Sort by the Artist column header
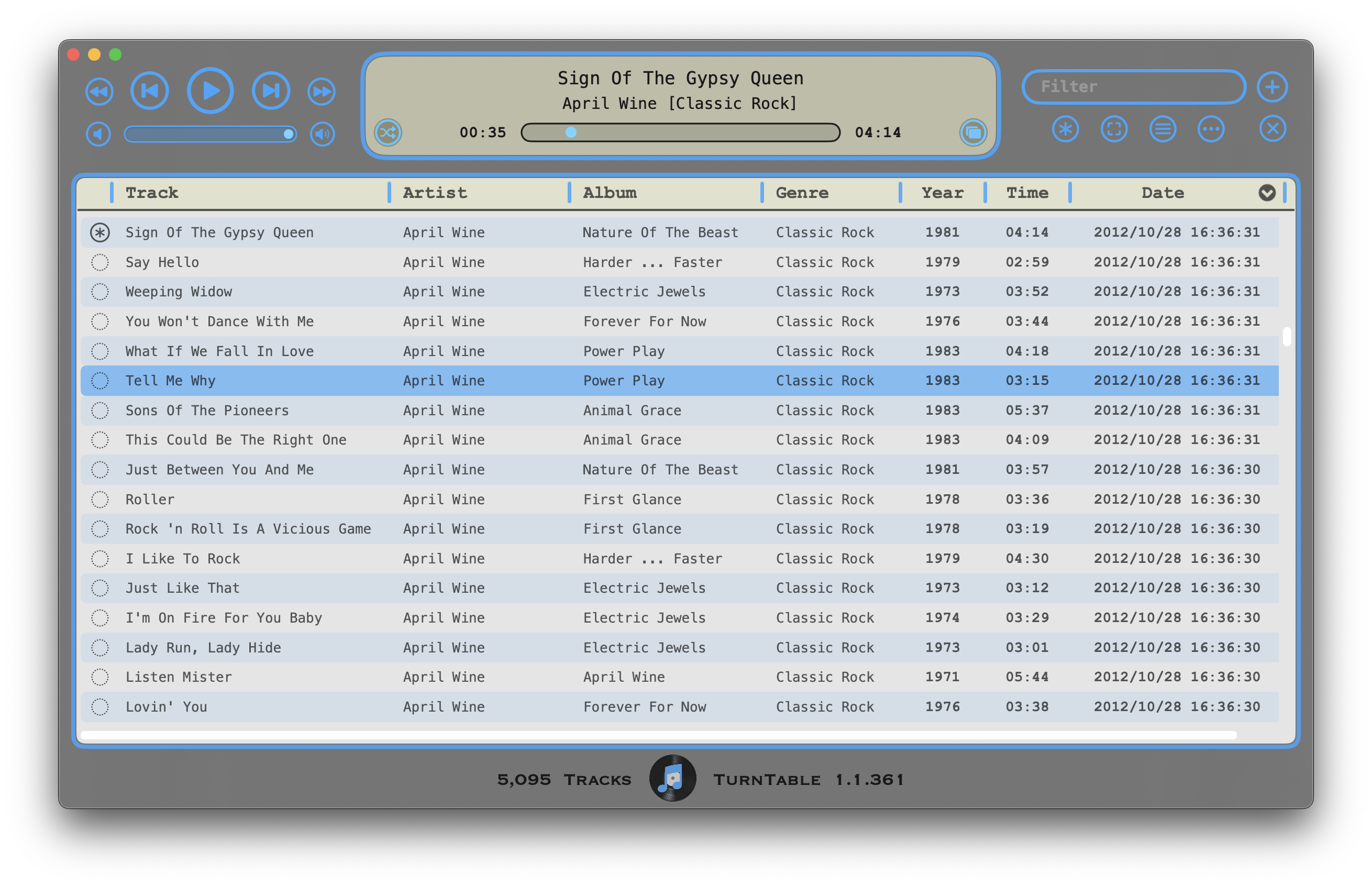 435,193
